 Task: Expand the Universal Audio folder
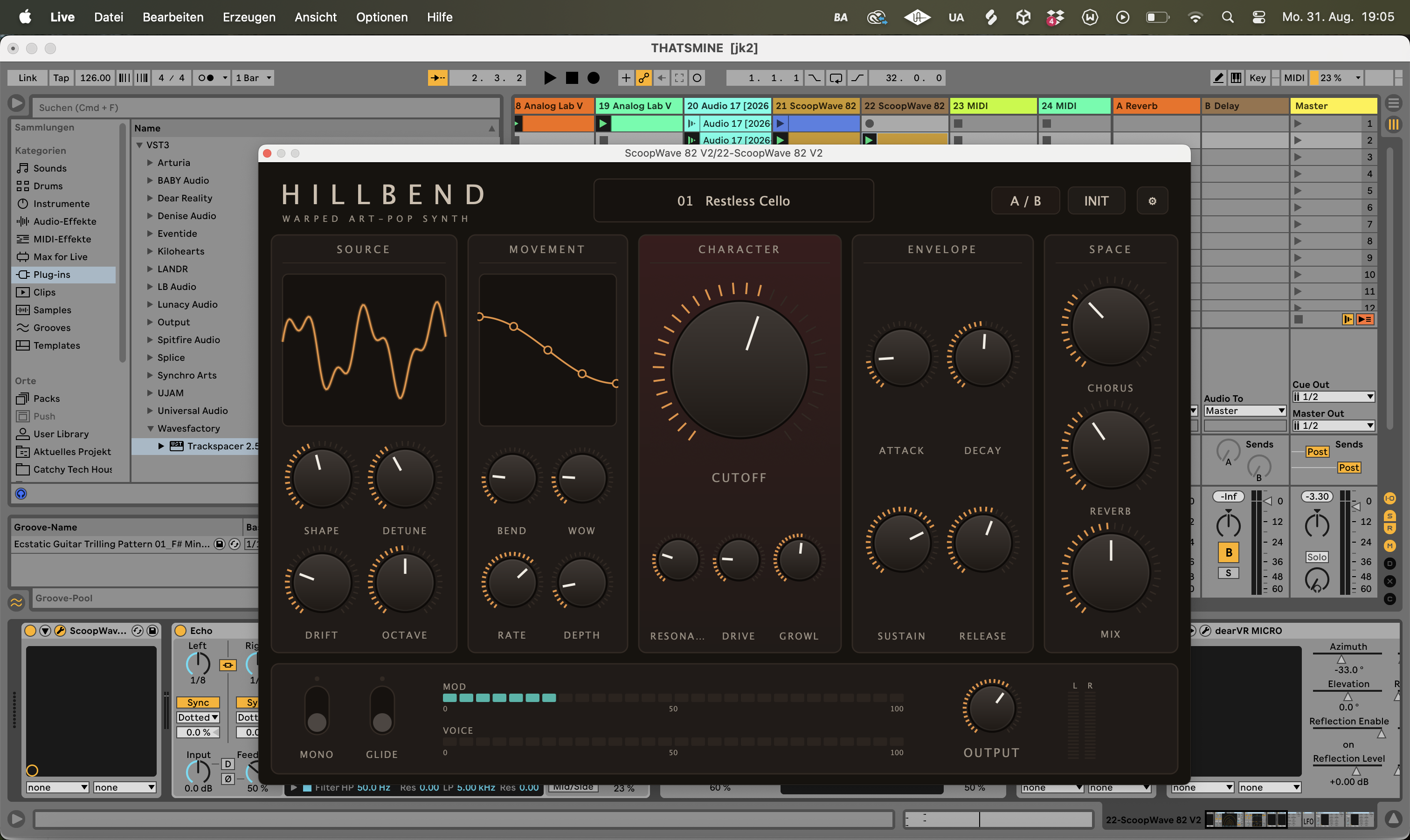pos(150,410)
